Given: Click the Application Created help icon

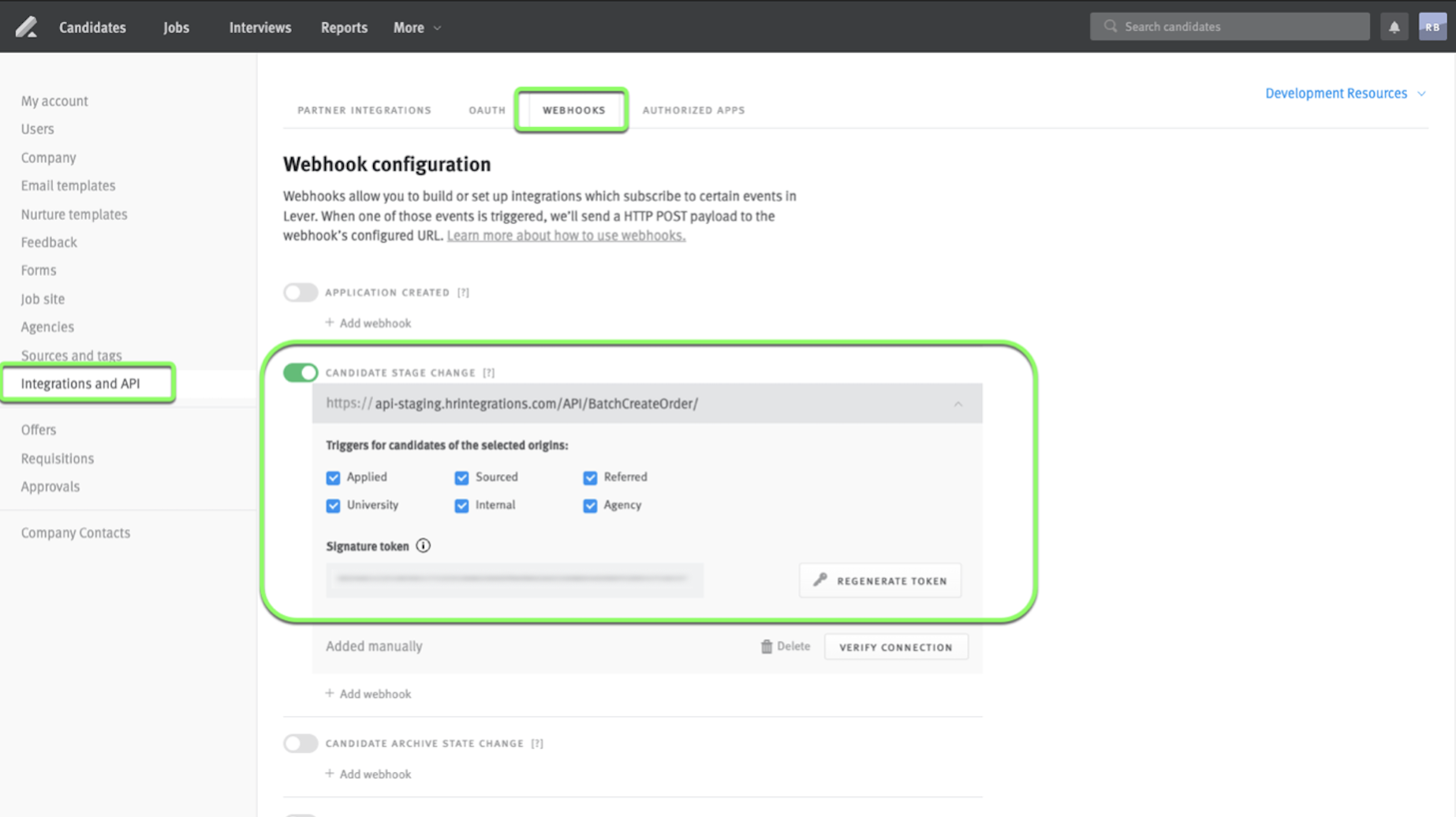Looking at the screenshot, I should [464, 293].
